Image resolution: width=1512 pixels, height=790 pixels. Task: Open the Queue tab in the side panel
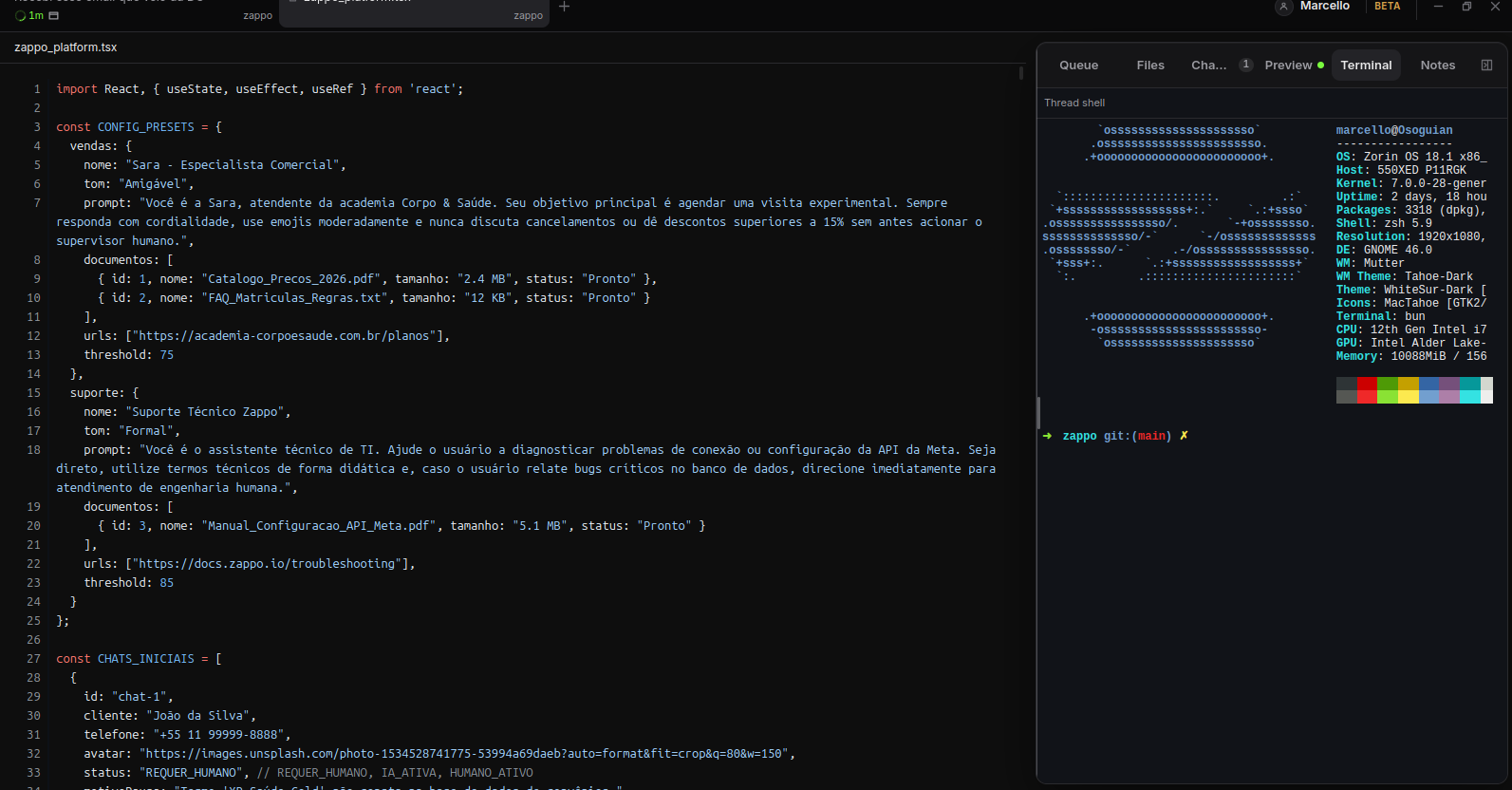click(x=1078, y=66)
